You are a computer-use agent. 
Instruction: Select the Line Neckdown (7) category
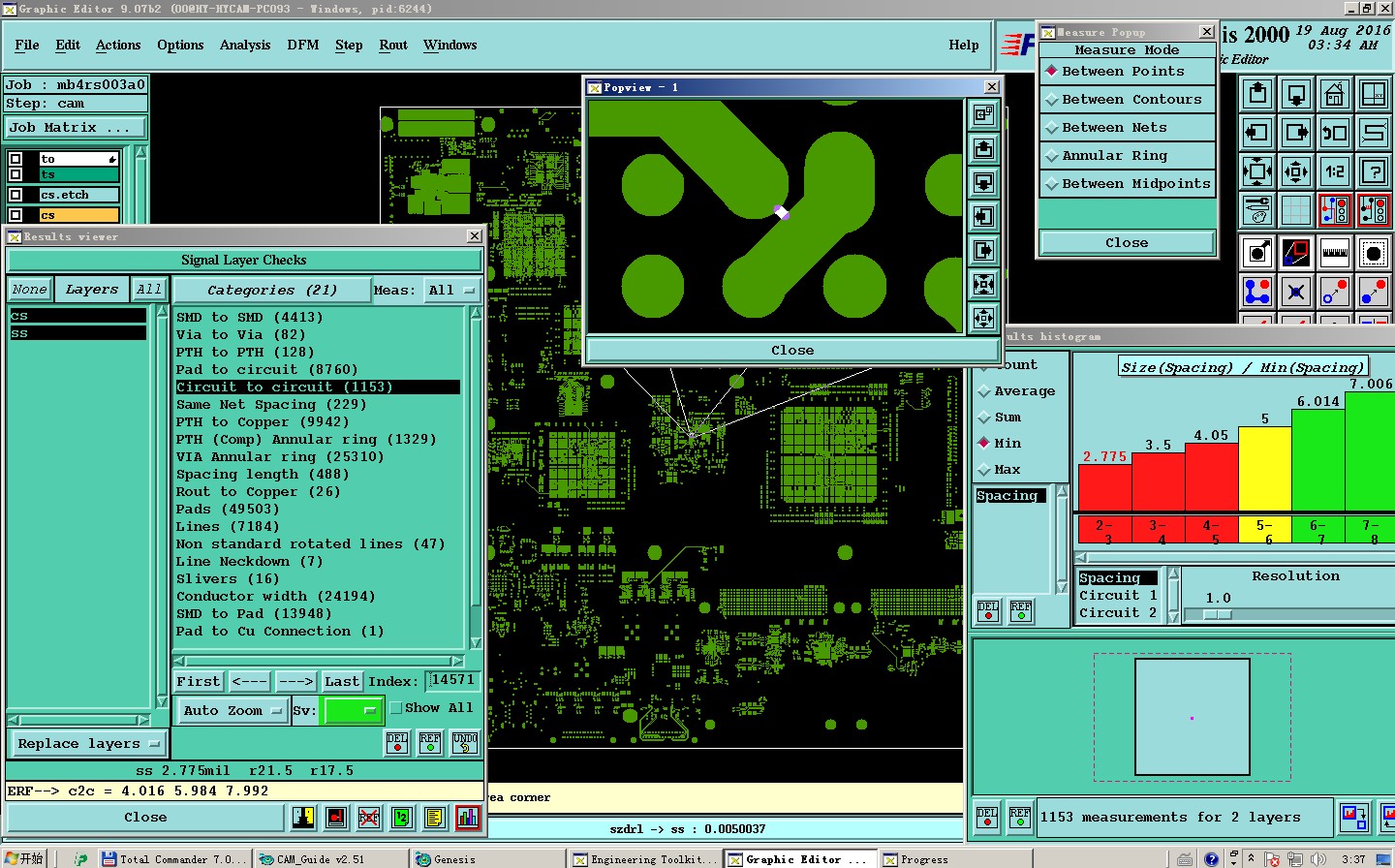click(x=317, y=562)
